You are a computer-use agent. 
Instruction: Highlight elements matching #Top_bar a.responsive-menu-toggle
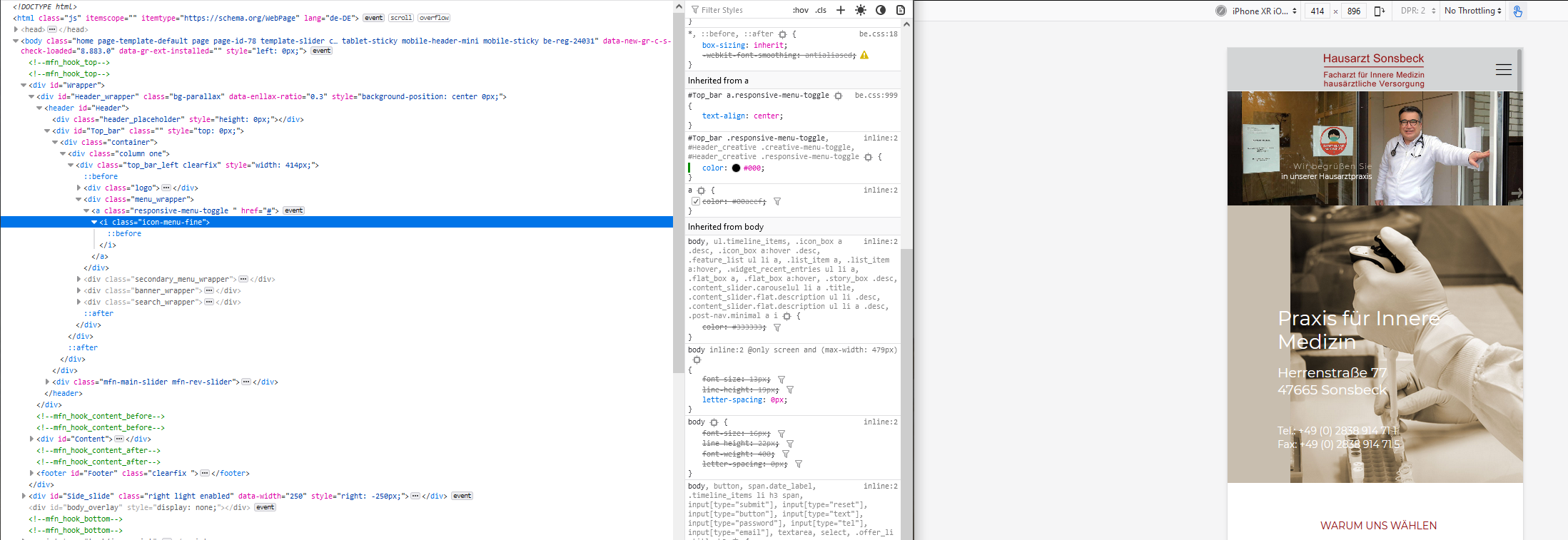838,96
